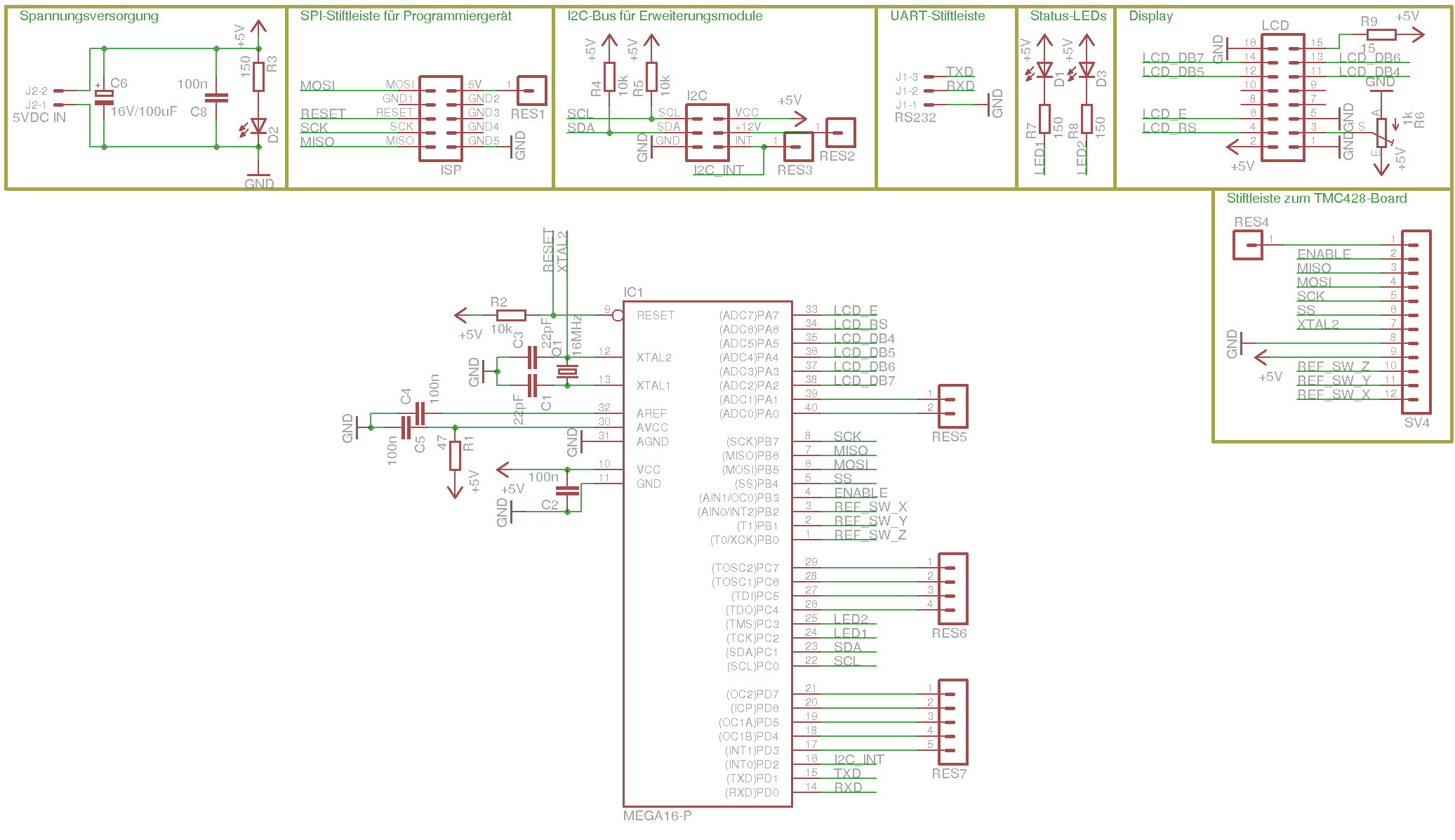Click the 'I2C_INT' net label at pin 16
This screenshot has height=840, width=1455.
858,759
